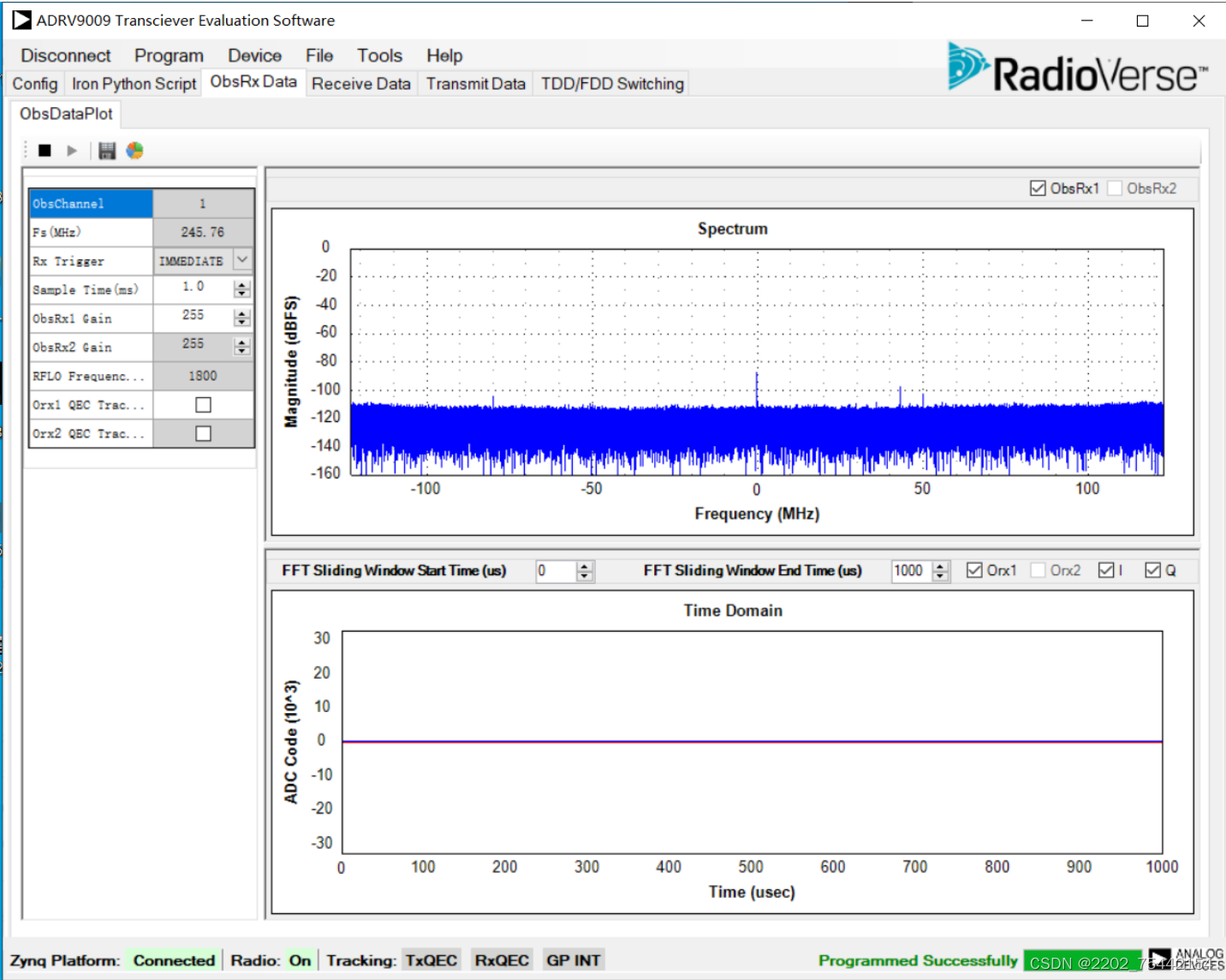This screenshot has width=1226, height=980.
Task: Toggle the ObsRx1 checkbox
Action: pos(1038,188)
